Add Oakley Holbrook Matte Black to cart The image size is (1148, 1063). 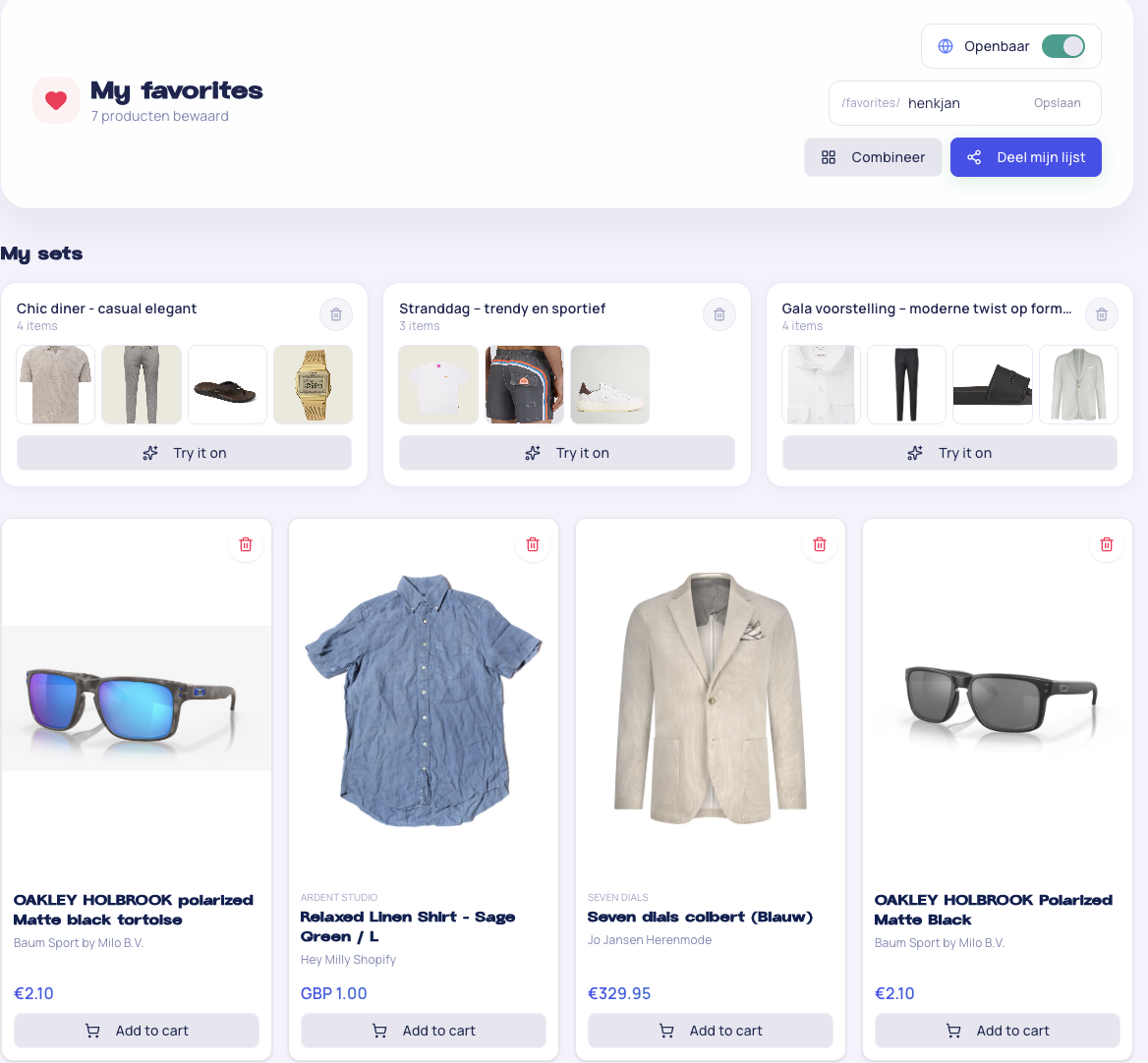[998, 1030]
